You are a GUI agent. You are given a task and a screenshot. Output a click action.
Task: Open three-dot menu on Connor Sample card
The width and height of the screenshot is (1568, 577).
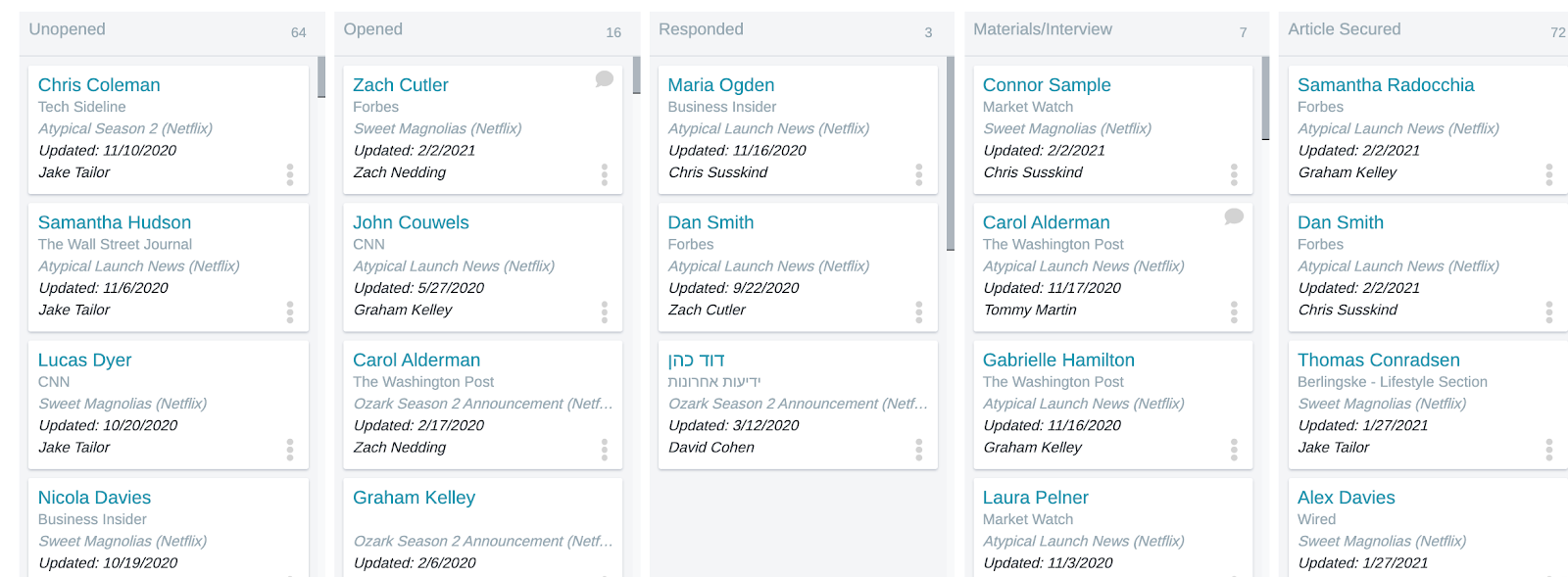tap(1234, 174)
